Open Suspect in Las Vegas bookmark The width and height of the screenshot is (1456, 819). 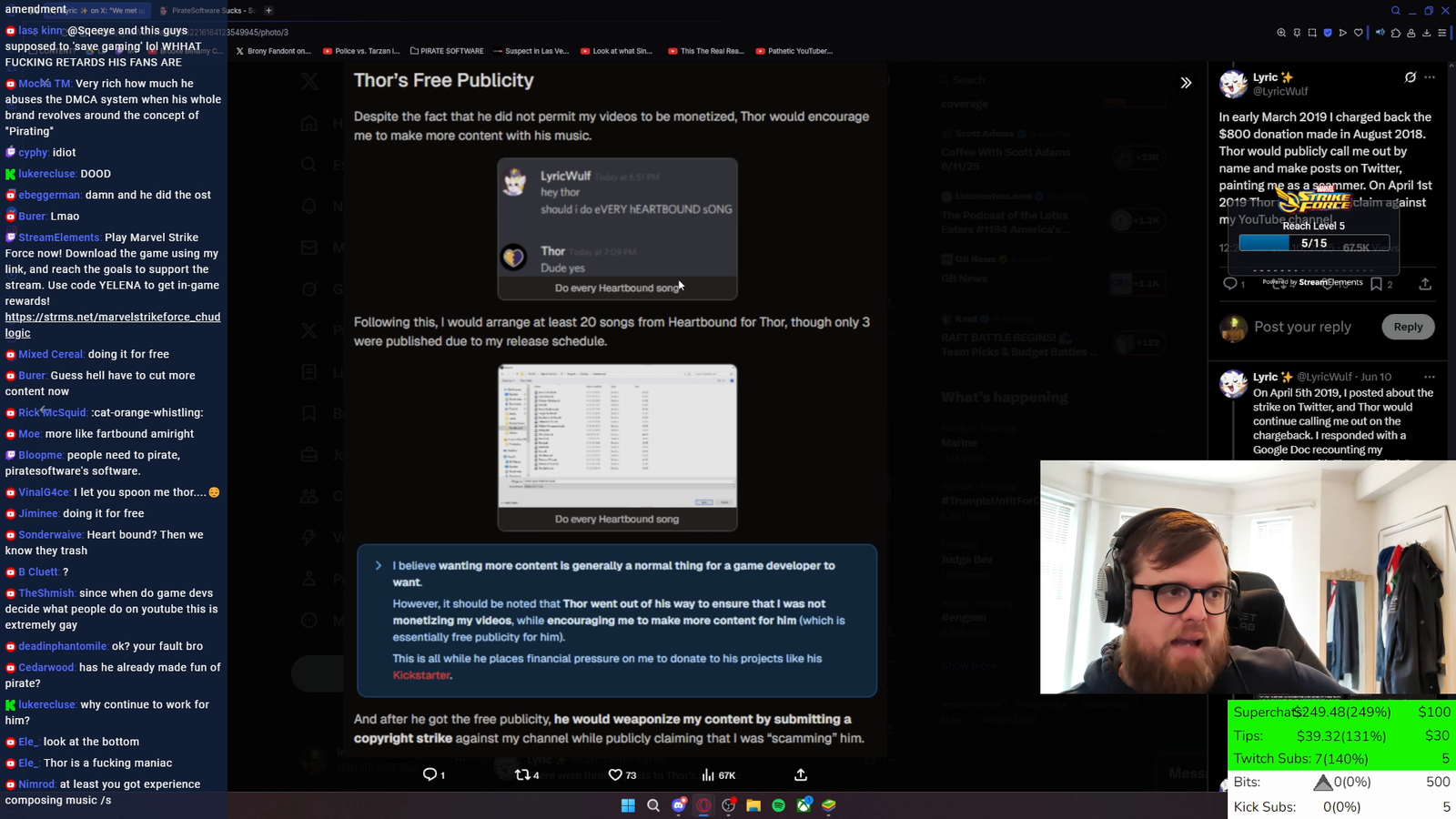click(531, 51)
